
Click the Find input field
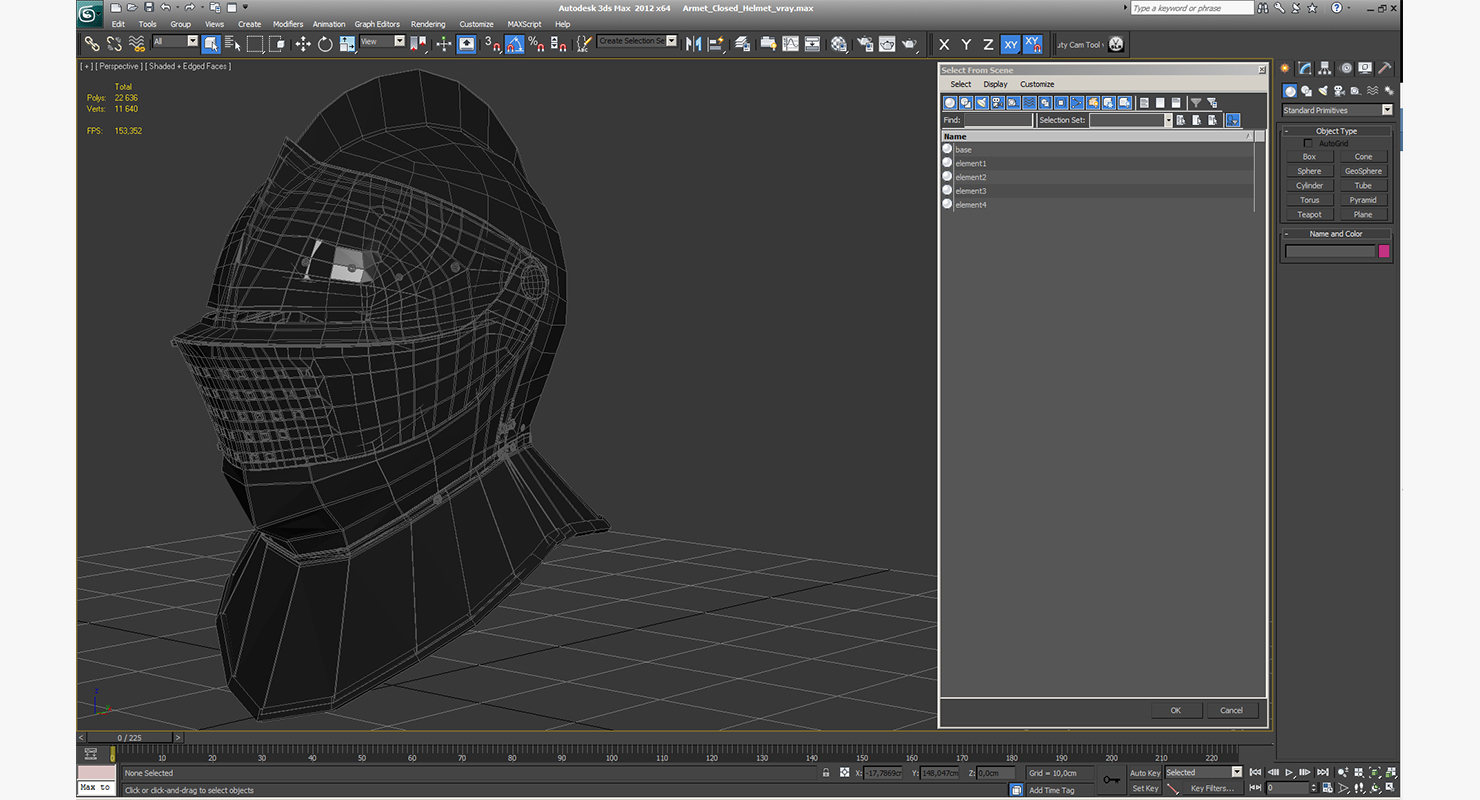998,120
